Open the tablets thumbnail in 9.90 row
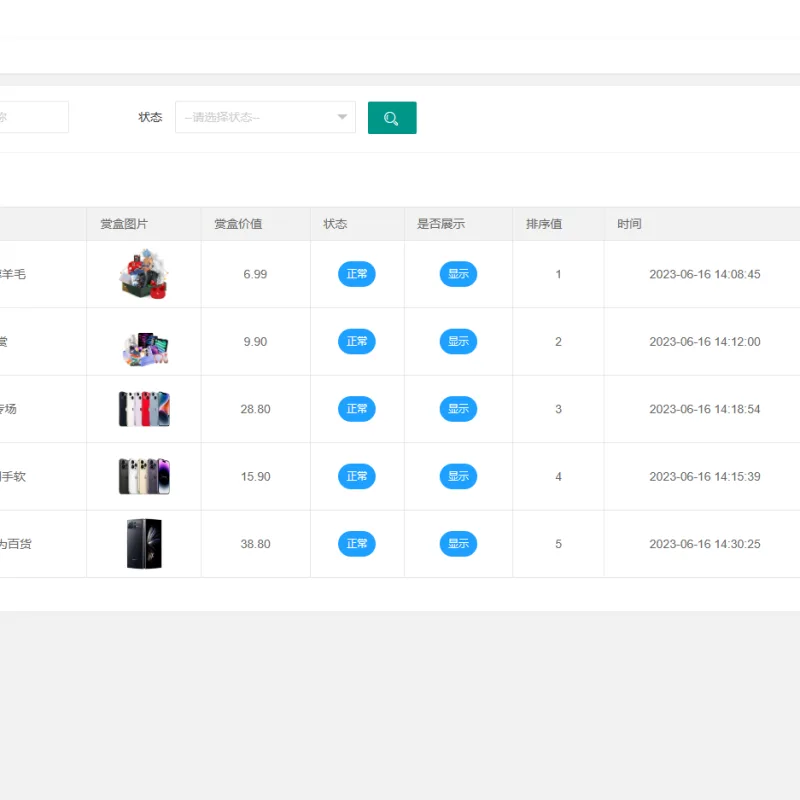The image size is (800, 800). (145, 348)
